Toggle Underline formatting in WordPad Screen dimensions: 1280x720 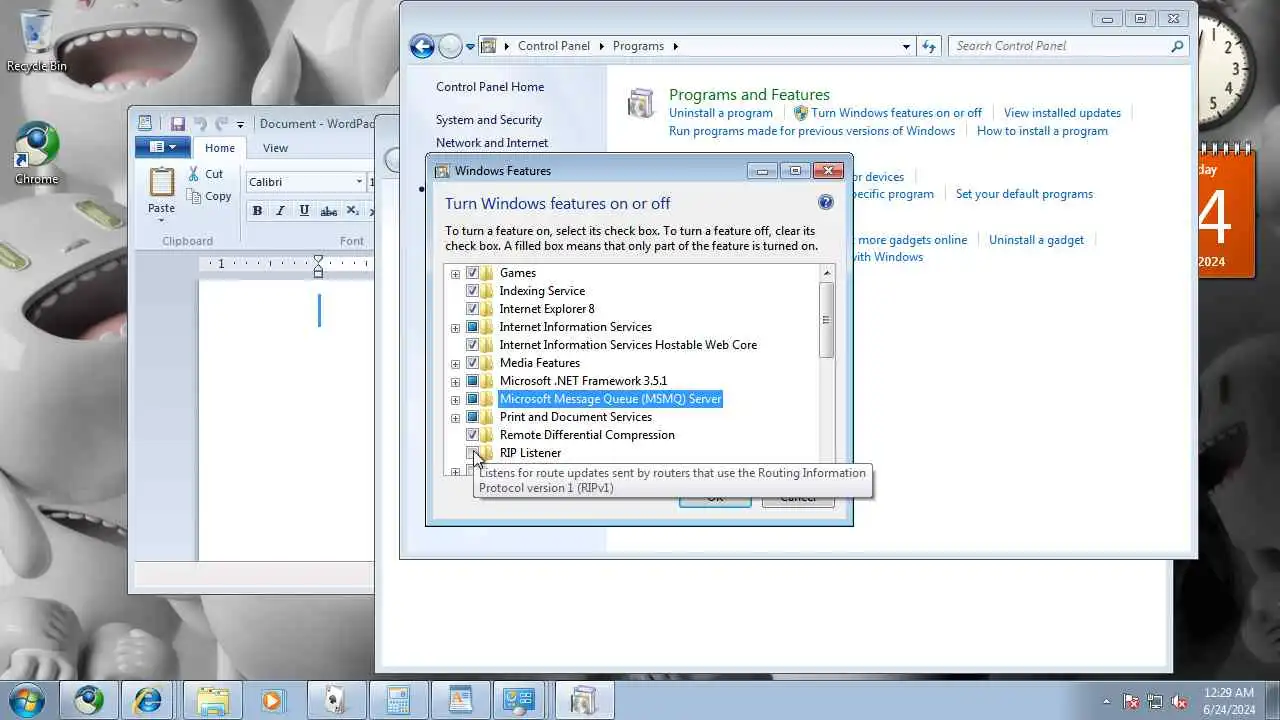pyautogui.click(x=303, y=211)
